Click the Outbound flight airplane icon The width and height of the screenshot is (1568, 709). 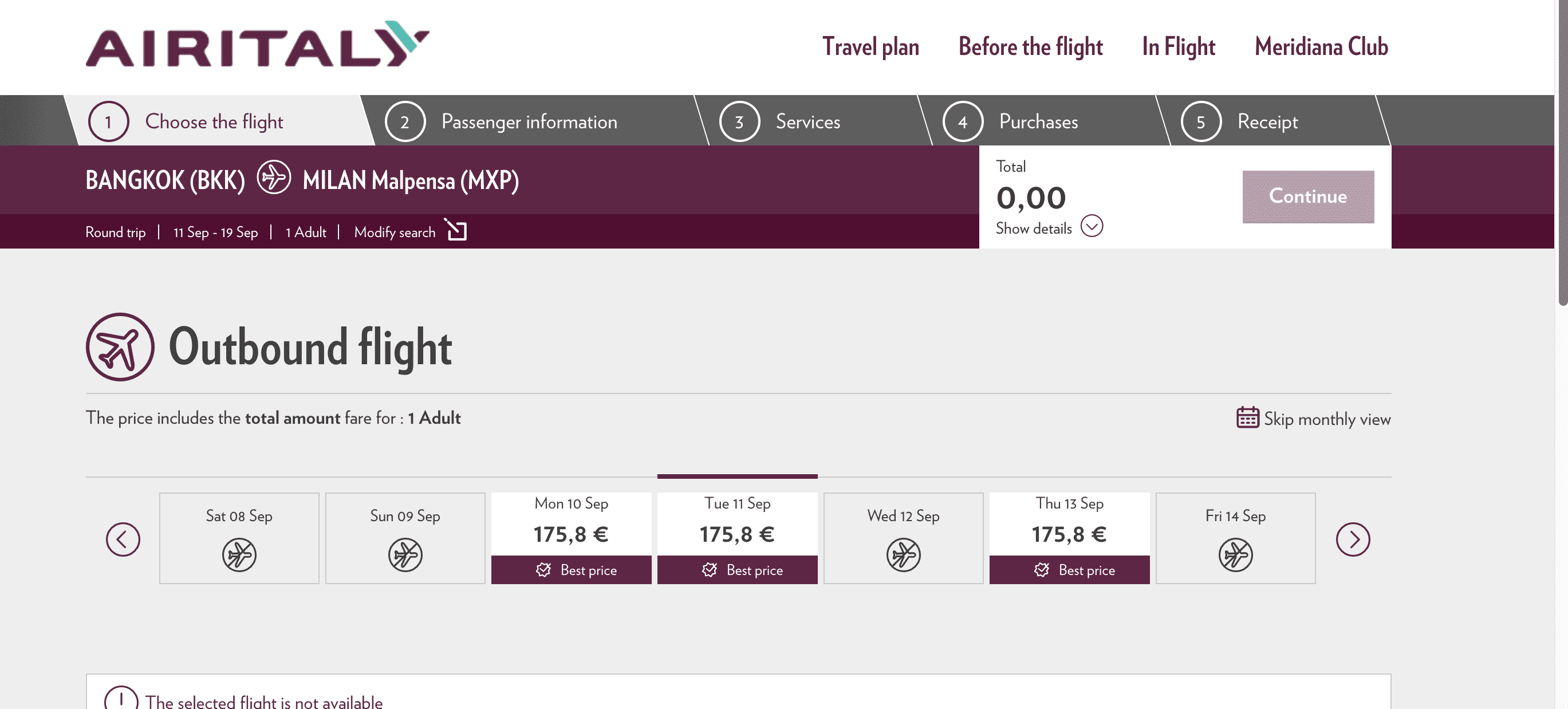120,348
